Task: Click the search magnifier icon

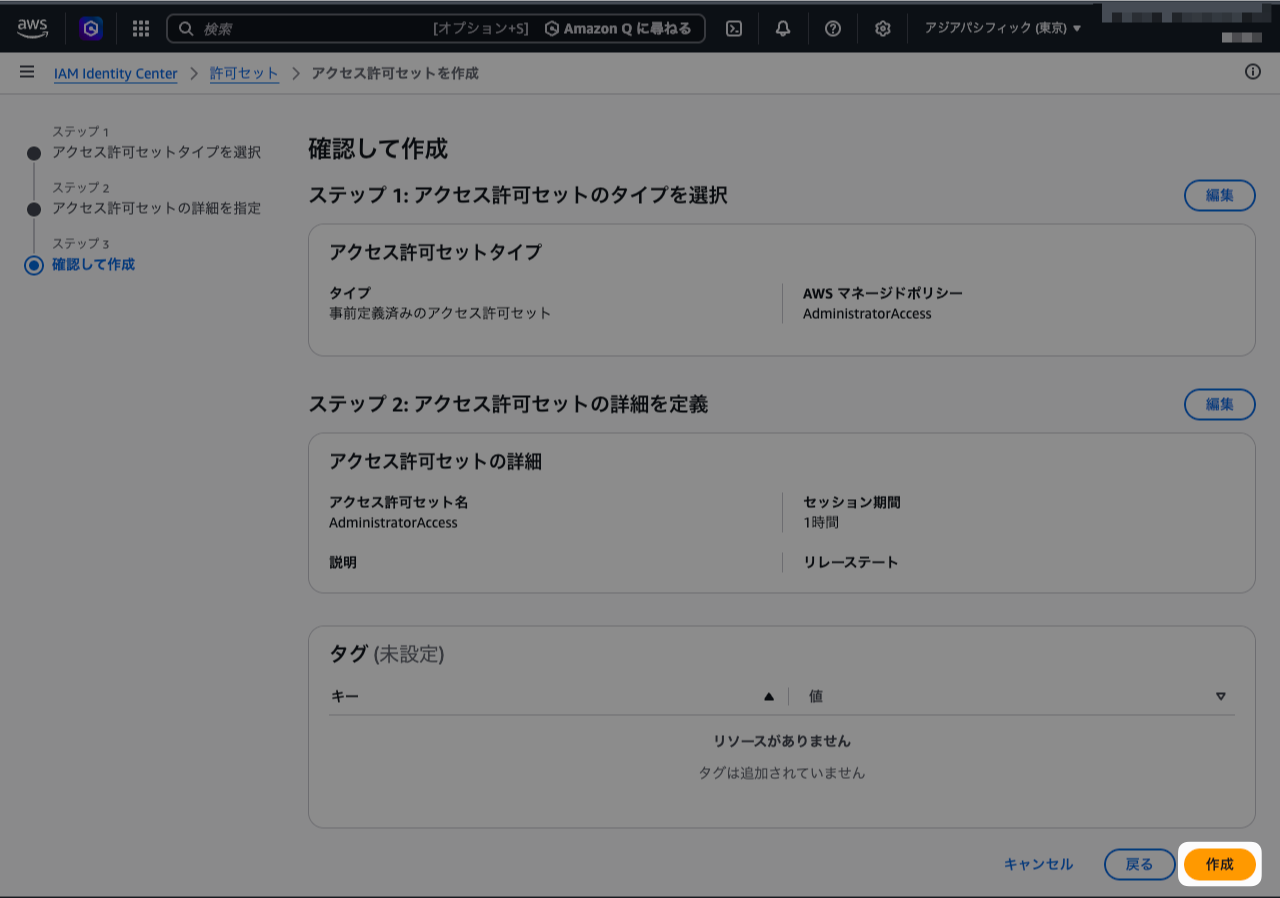Action: tap(185, 29)
